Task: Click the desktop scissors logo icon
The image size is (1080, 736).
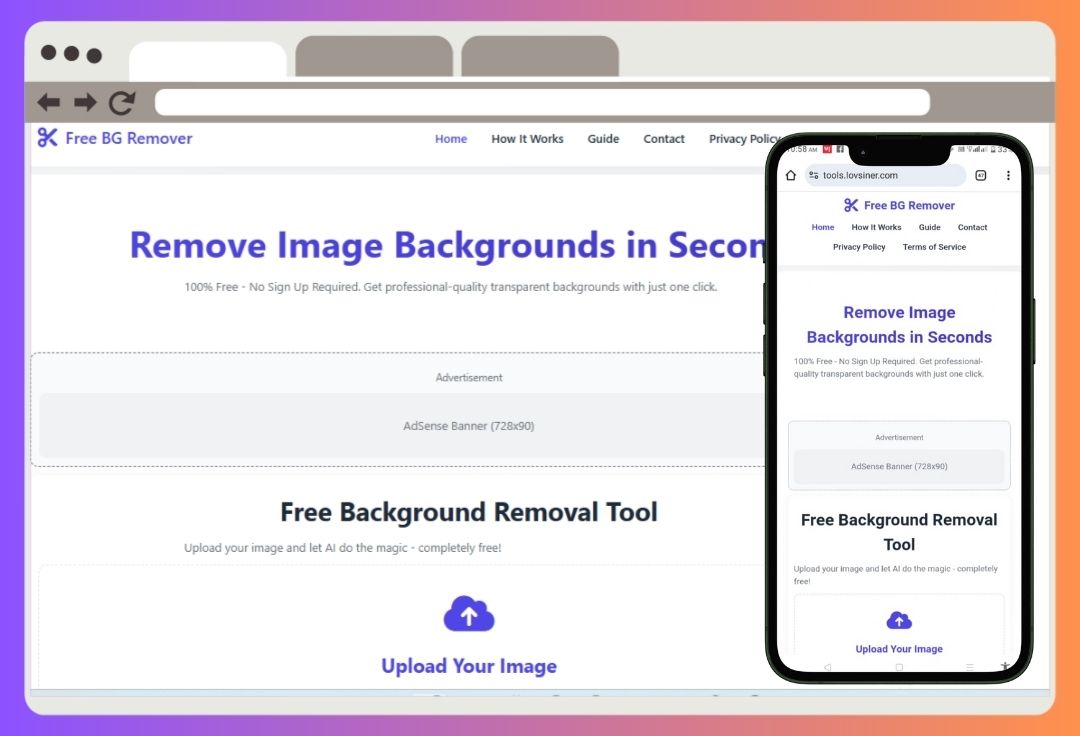Action: pyautogui.click(x=47, y=138)
